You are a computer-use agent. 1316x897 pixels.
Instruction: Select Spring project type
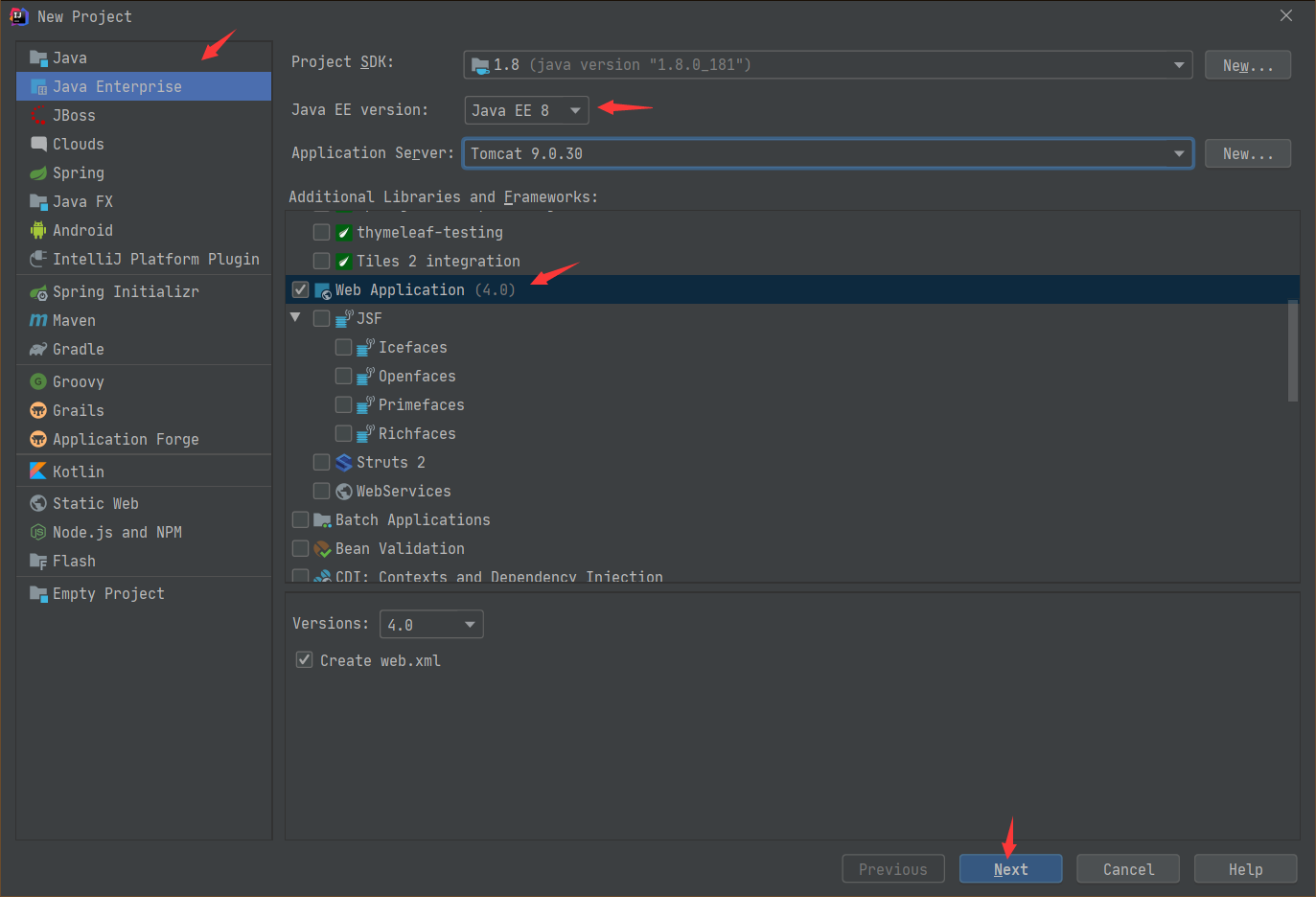pos(144,172)
